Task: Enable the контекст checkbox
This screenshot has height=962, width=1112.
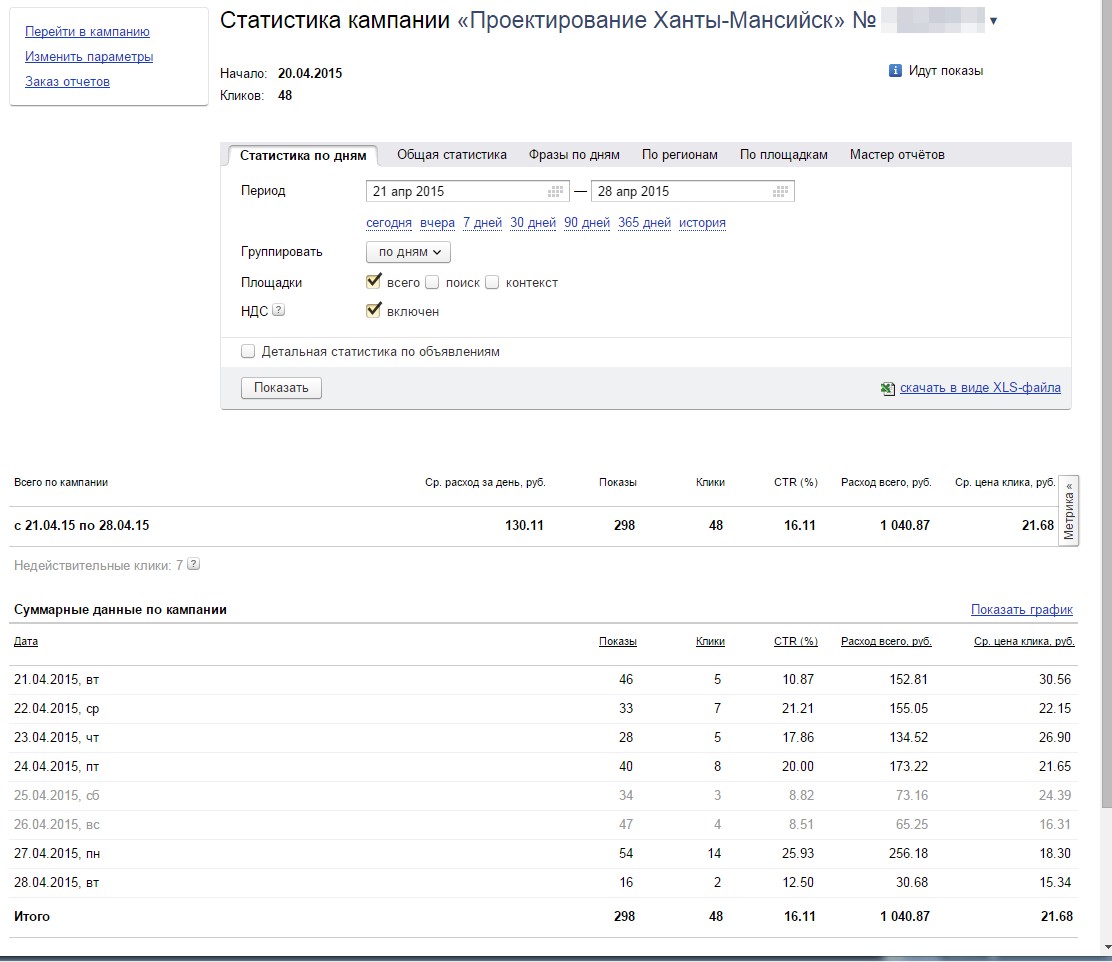Action: click(492, 282)
